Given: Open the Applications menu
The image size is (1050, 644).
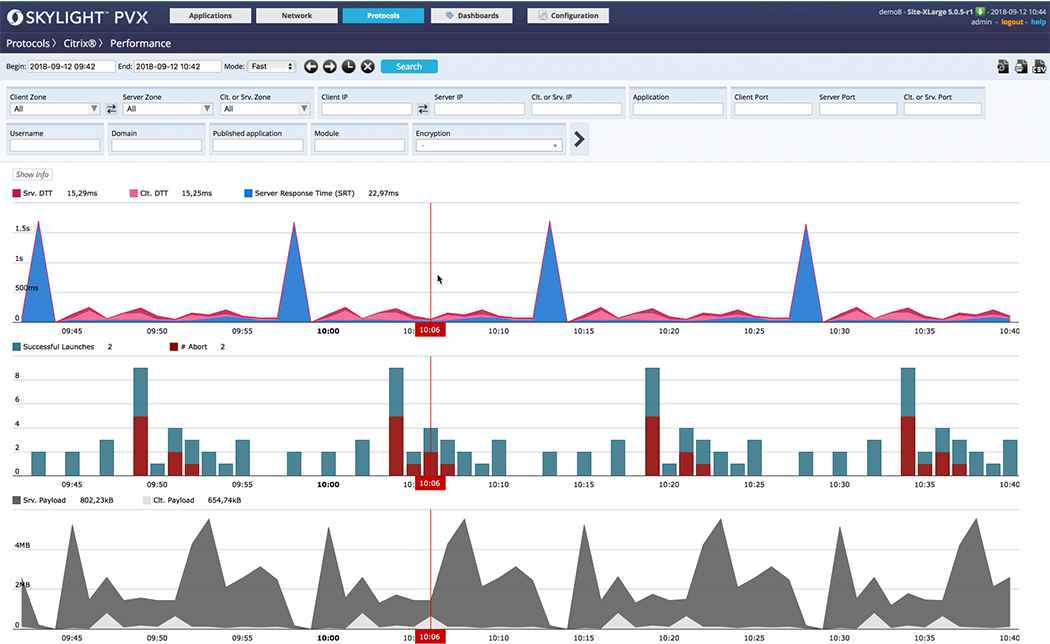Looking at the screenshot, I should (x=210, y=15).
